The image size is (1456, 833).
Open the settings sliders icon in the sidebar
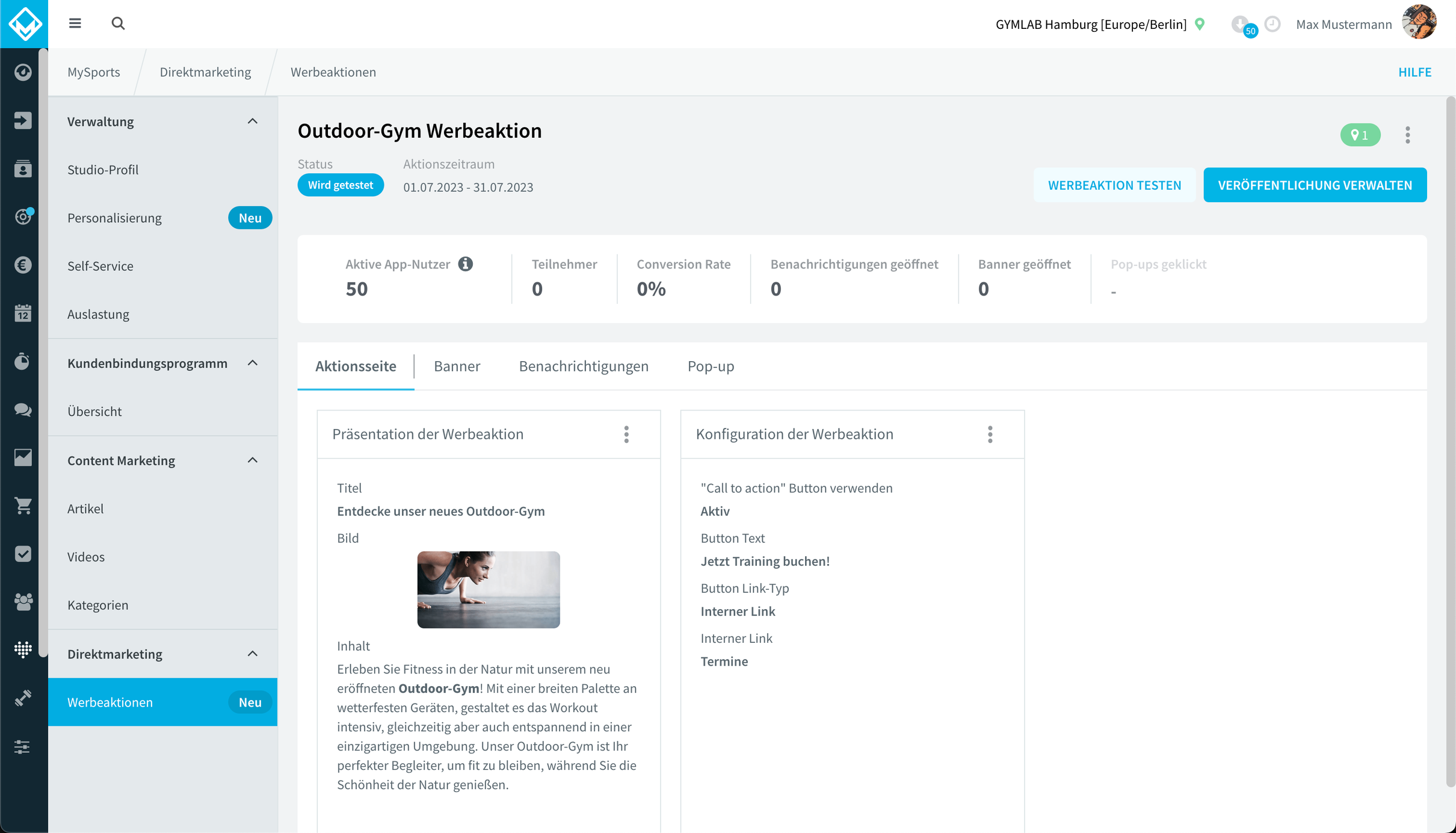(x=23, y=747)
